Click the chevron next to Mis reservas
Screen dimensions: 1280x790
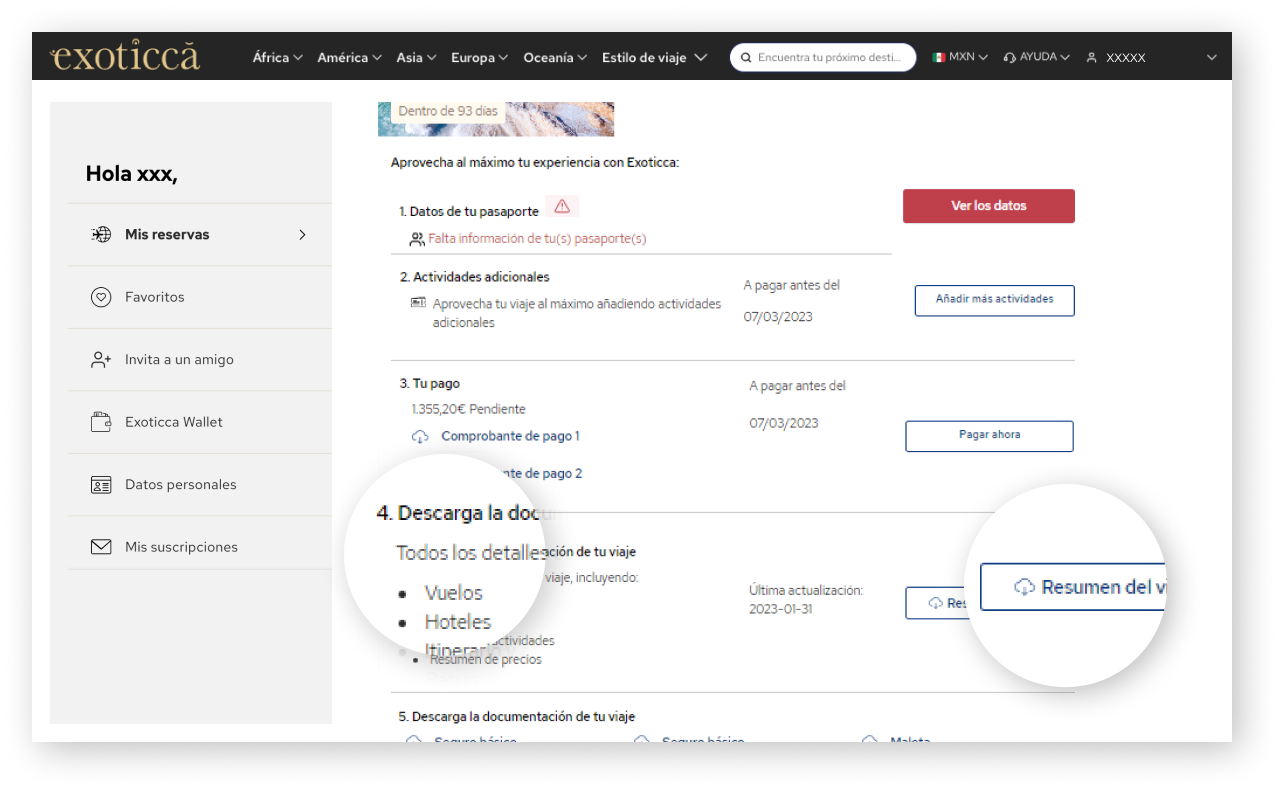(x=302, y=235)
